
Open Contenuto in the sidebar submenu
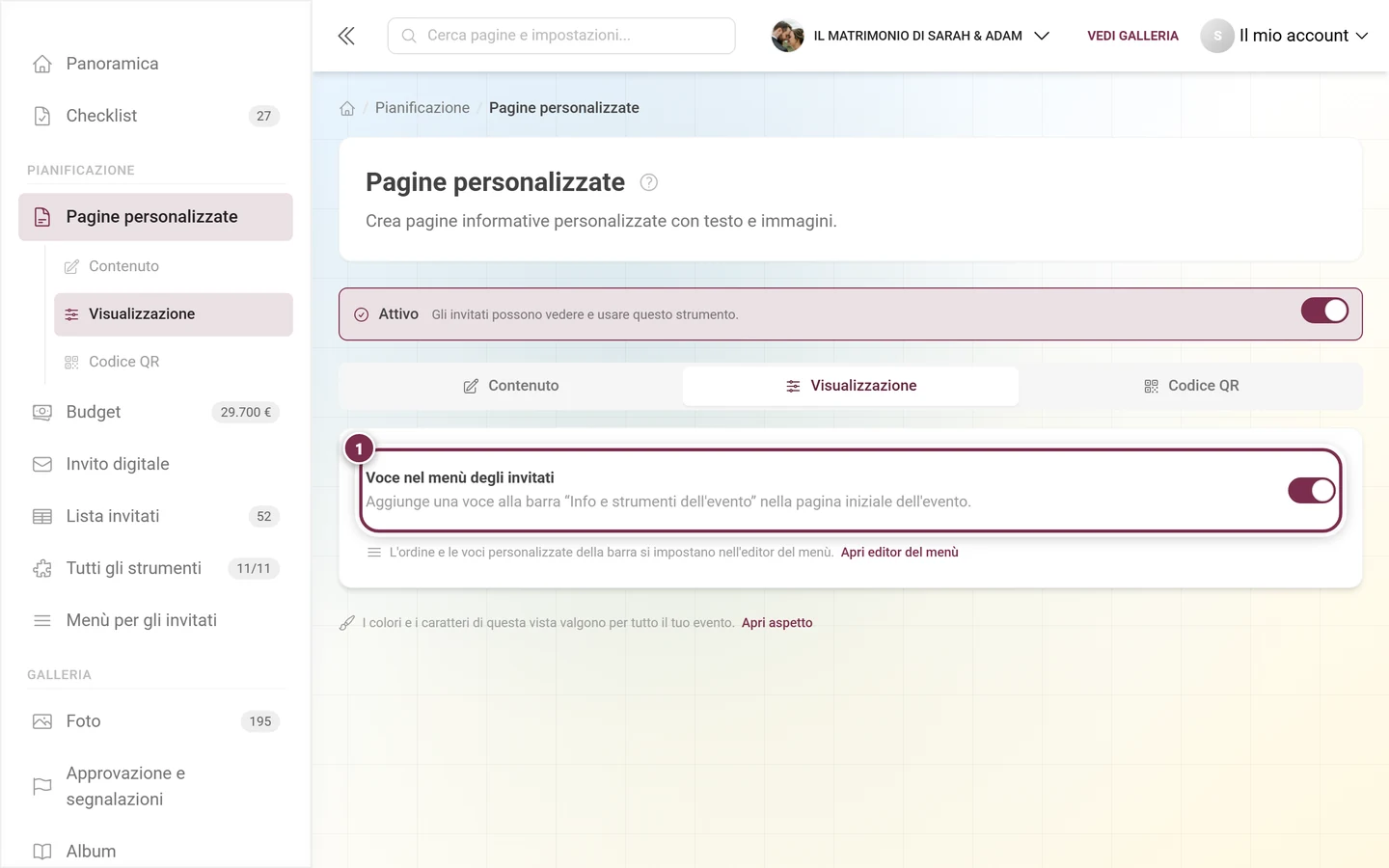tap(174, 266)
